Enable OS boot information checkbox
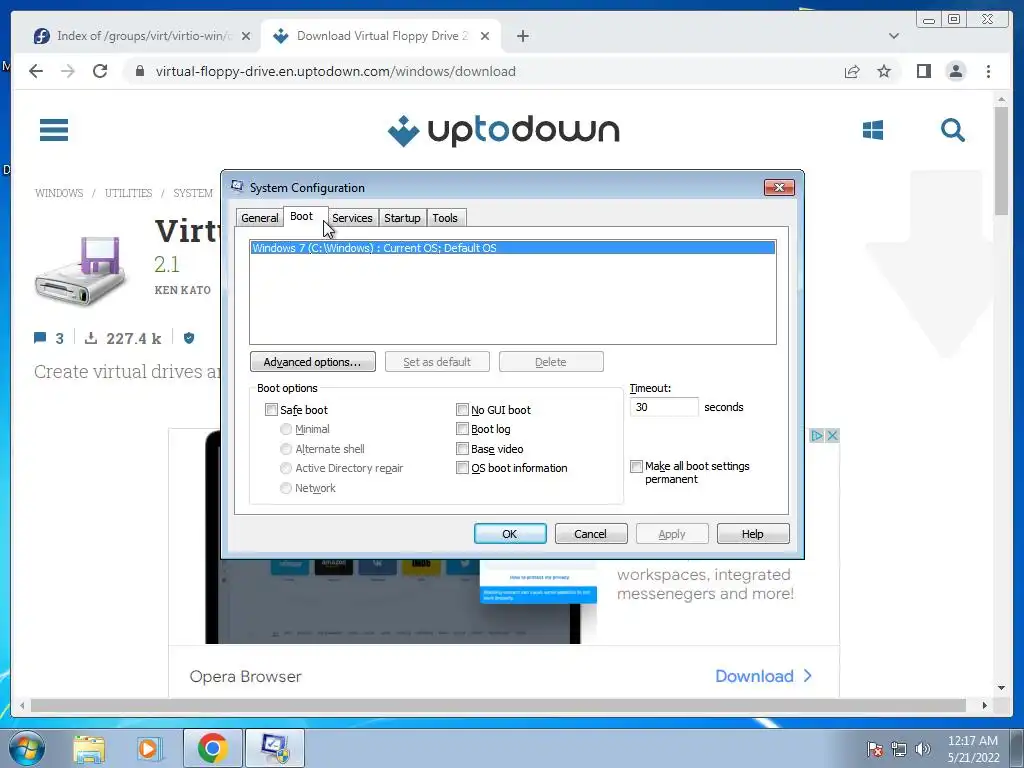 [462, 468]
